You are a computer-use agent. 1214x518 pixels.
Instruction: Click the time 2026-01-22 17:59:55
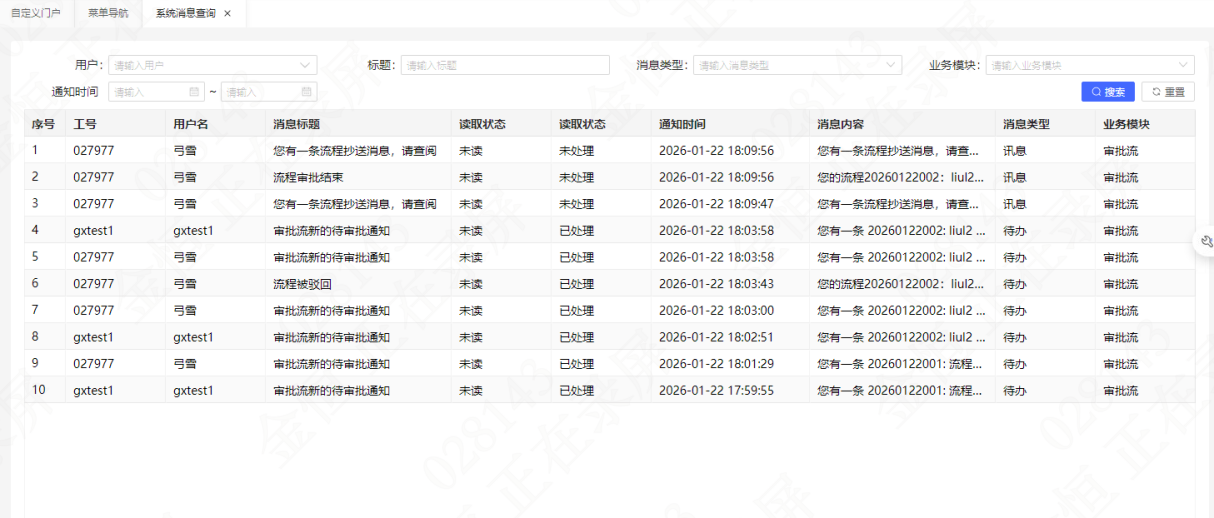pyautogui.click(x=716, y=390)
